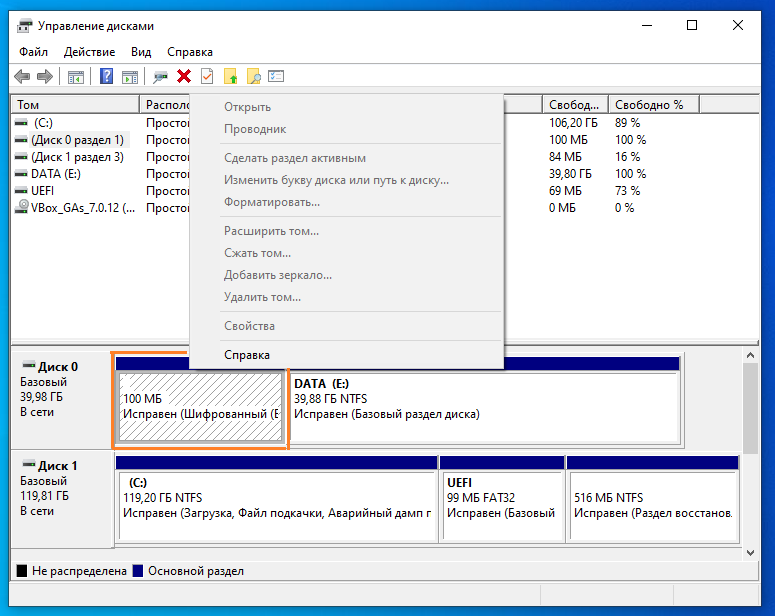Screen dimensions: 775x616
Task: Open the Файл menu
Action: [x=33, y=52]
